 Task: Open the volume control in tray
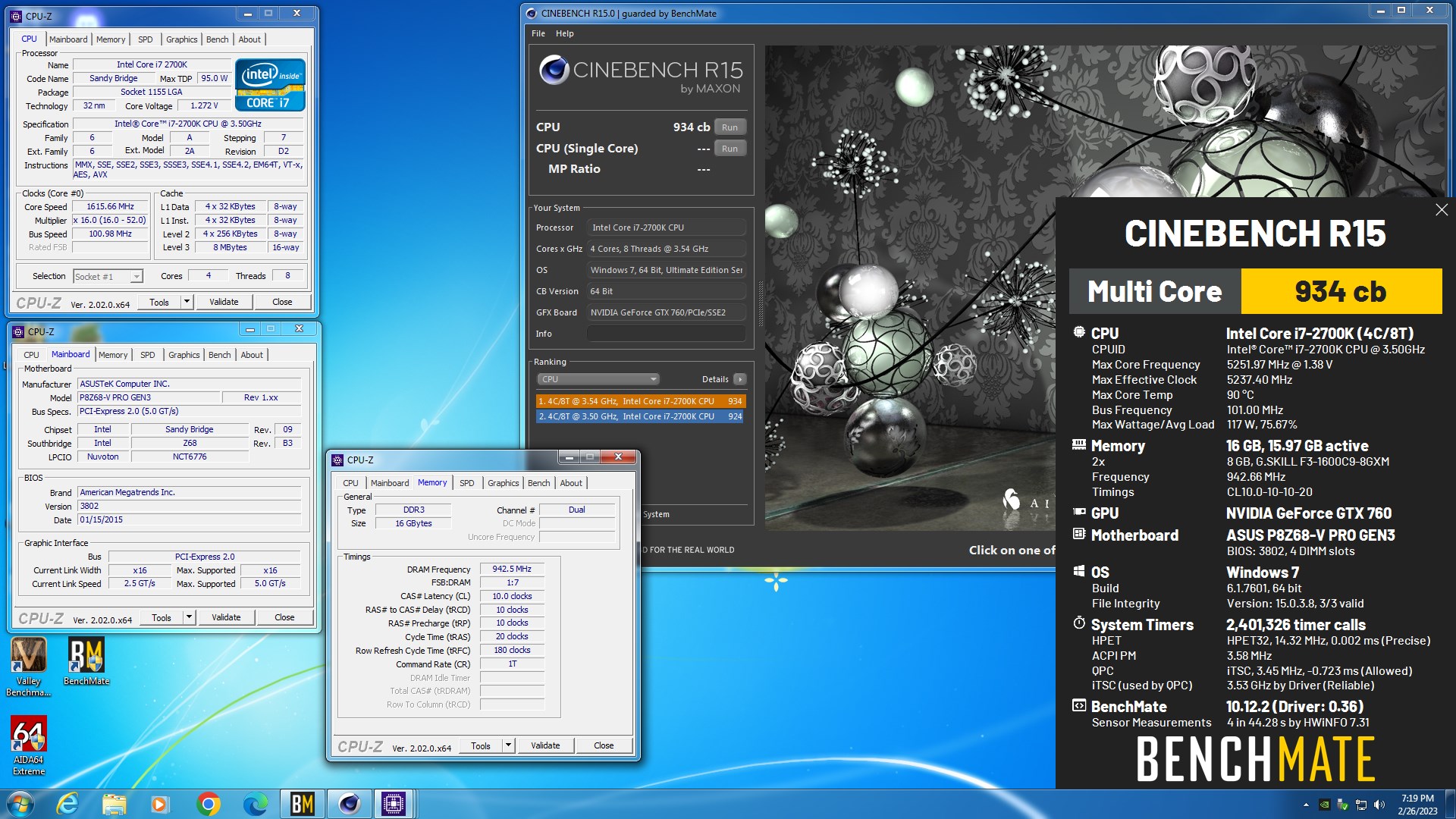(1379, 805)
